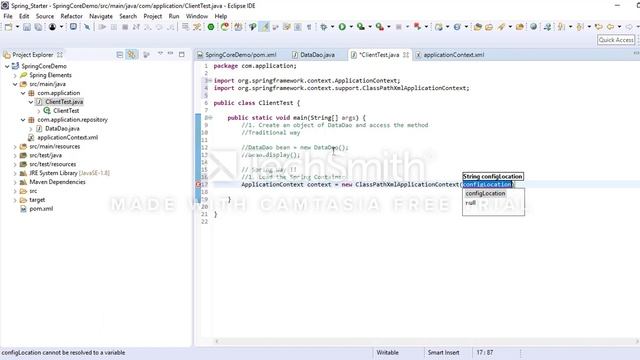Image resolution: width=640 pixels, height=360 pixels.
Task: Click the Run External Tools icon
Action: coord(380,27)
